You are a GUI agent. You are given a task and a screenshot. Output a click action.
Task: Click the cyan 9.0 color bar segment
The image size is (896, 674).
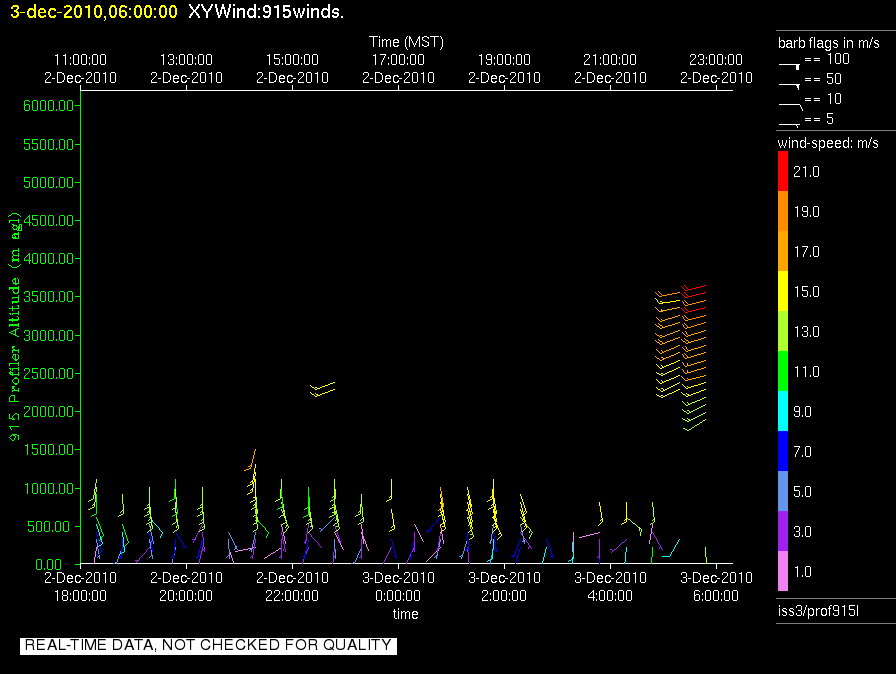click(x=783, y=411)
